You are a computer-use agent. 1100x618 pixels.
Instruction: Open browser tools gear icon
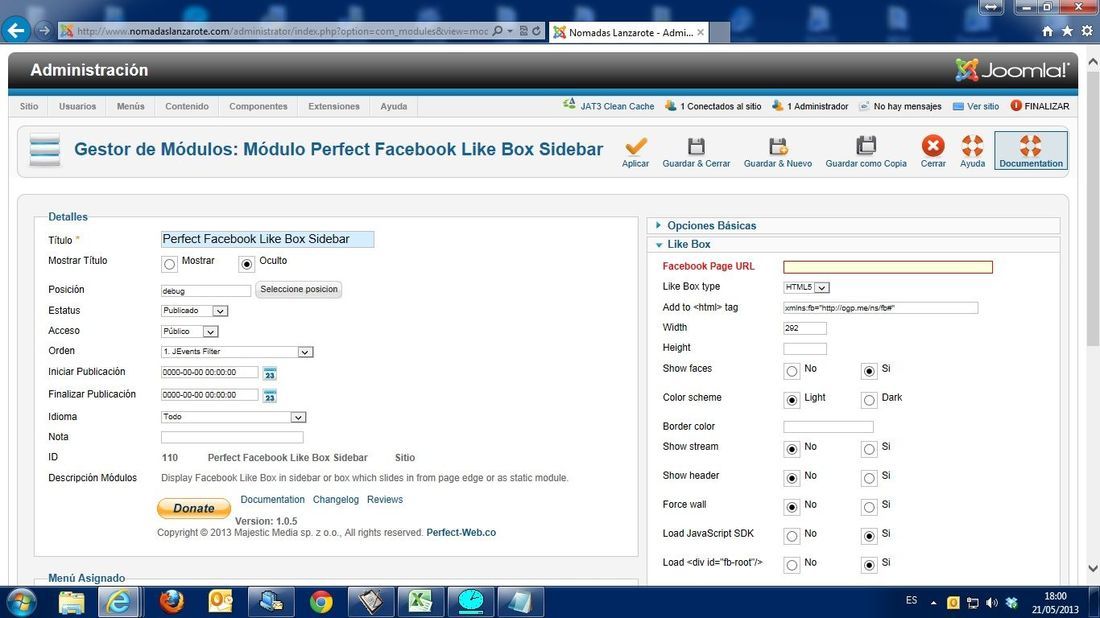[x=1087, y=31]
